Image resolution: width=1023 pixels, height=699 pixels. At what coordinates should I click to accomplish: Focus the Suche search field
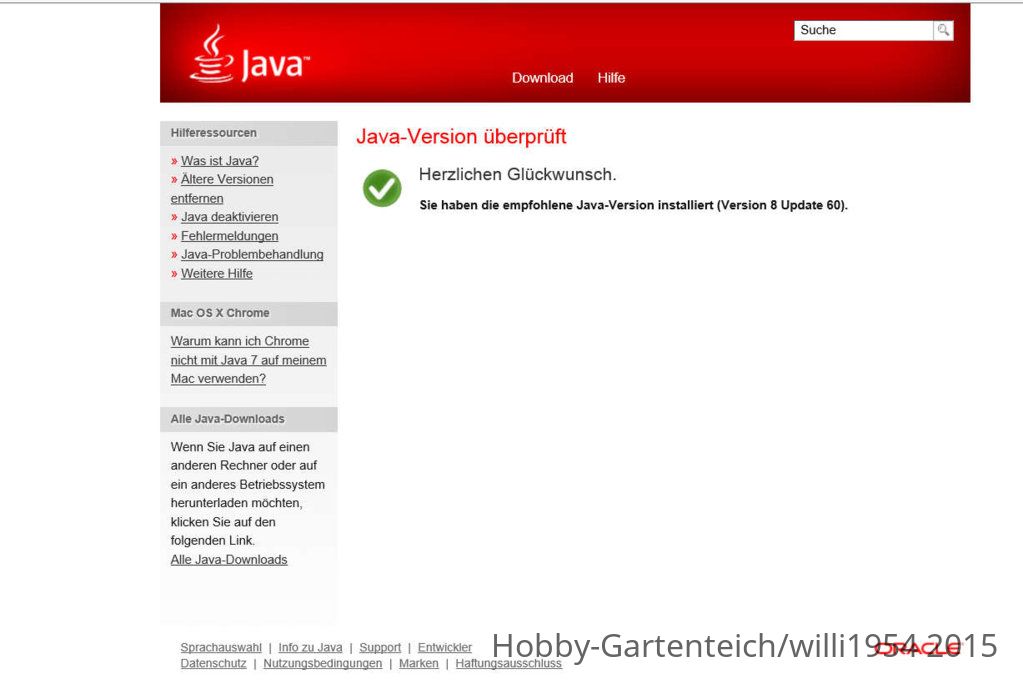pos(863,30)
